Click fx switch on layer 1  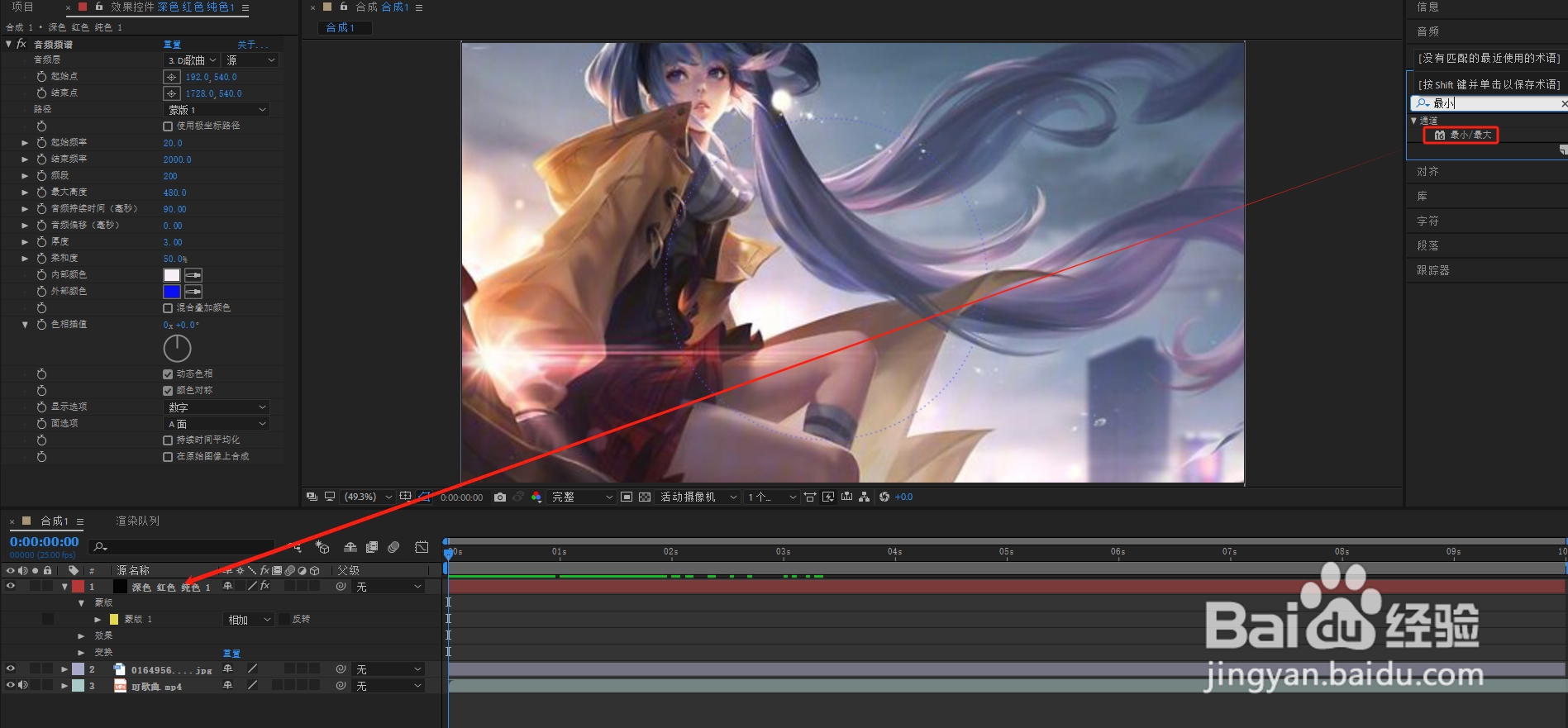265,586
